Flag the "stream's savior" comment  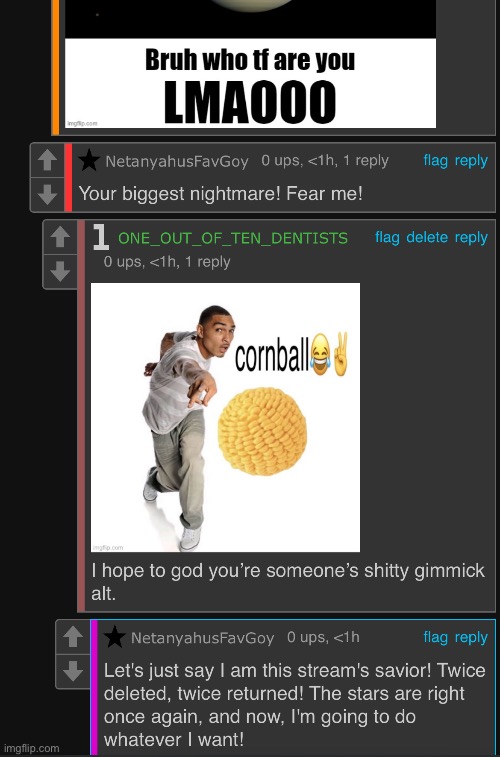click(435, 637)
